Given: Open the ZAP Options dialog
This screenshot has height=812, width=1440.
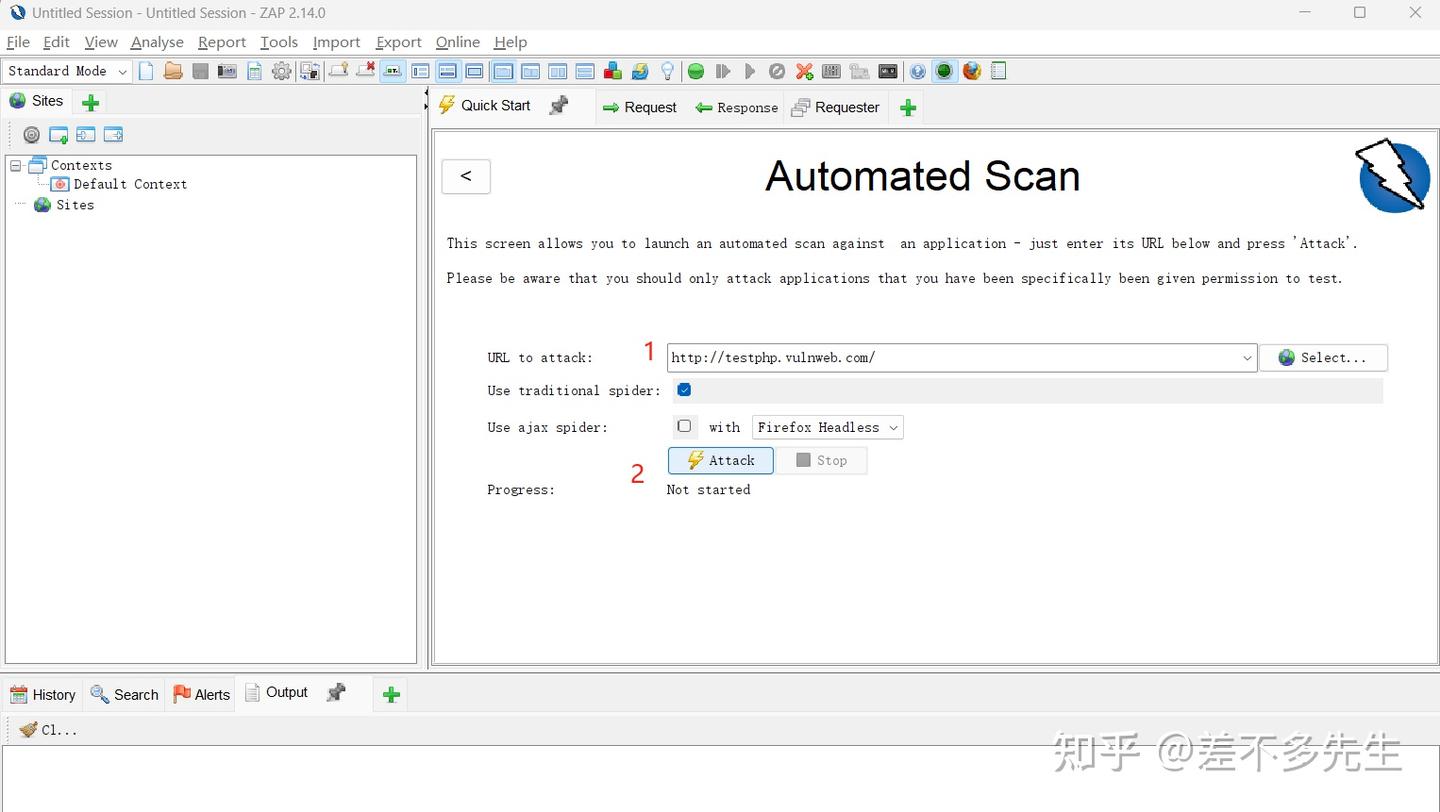Looking at the screenshot, I should (281, 70).
